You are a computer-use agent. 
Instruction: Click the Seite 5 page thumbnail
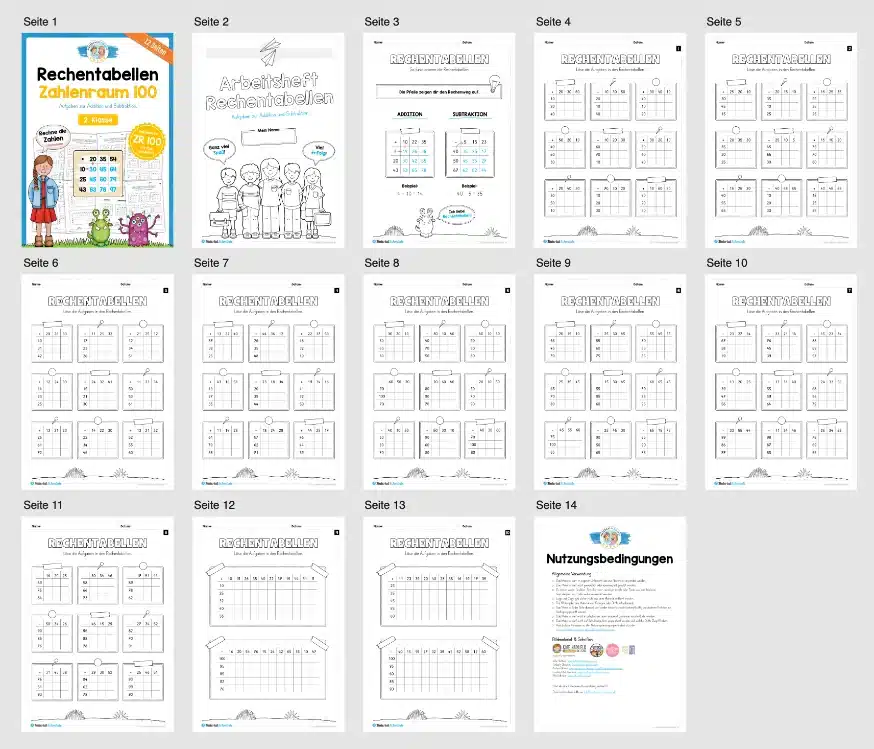(x=781, y=140)
